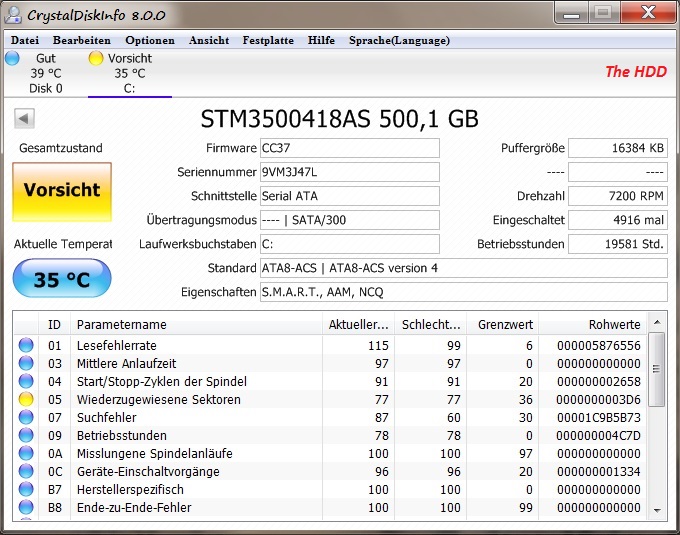This screenshot has width=680, height=535.
Task: Click the ID column header
Action: point(54,324)
